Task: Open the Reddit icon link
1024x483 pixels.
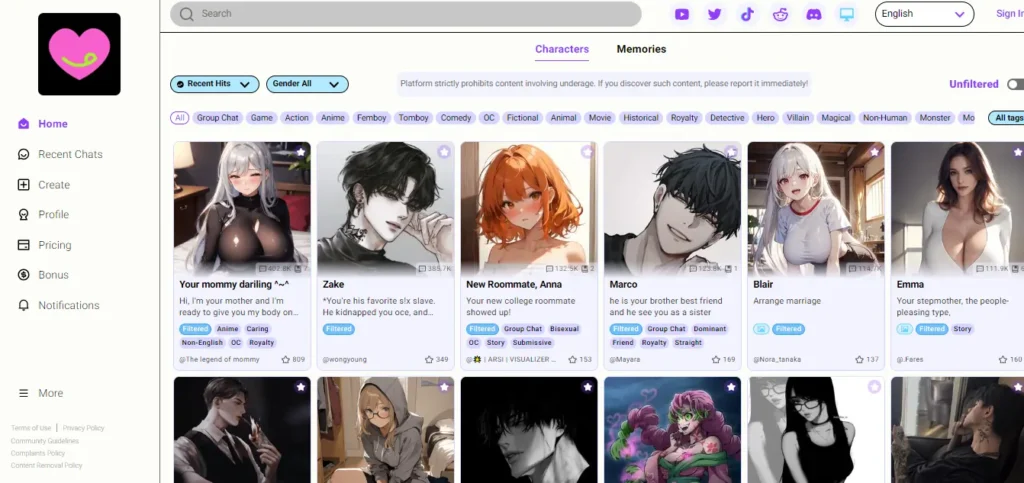Action: click(781, 14)
